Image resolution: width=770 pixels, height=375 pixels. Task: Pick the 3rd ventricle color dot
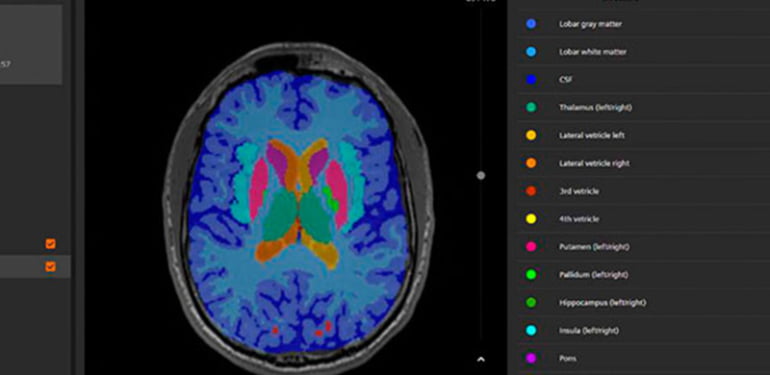coord(531,191)
